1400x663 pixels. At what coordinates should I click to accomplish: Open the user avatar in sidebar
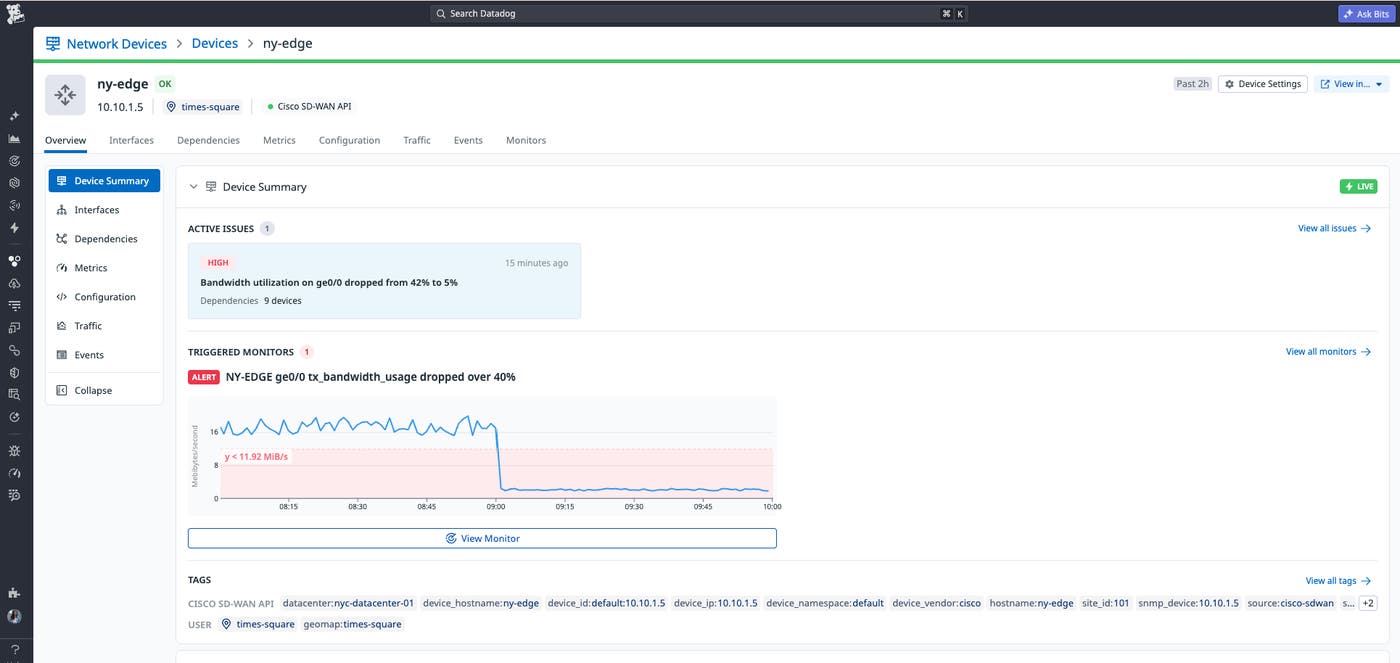pos(14,616)
